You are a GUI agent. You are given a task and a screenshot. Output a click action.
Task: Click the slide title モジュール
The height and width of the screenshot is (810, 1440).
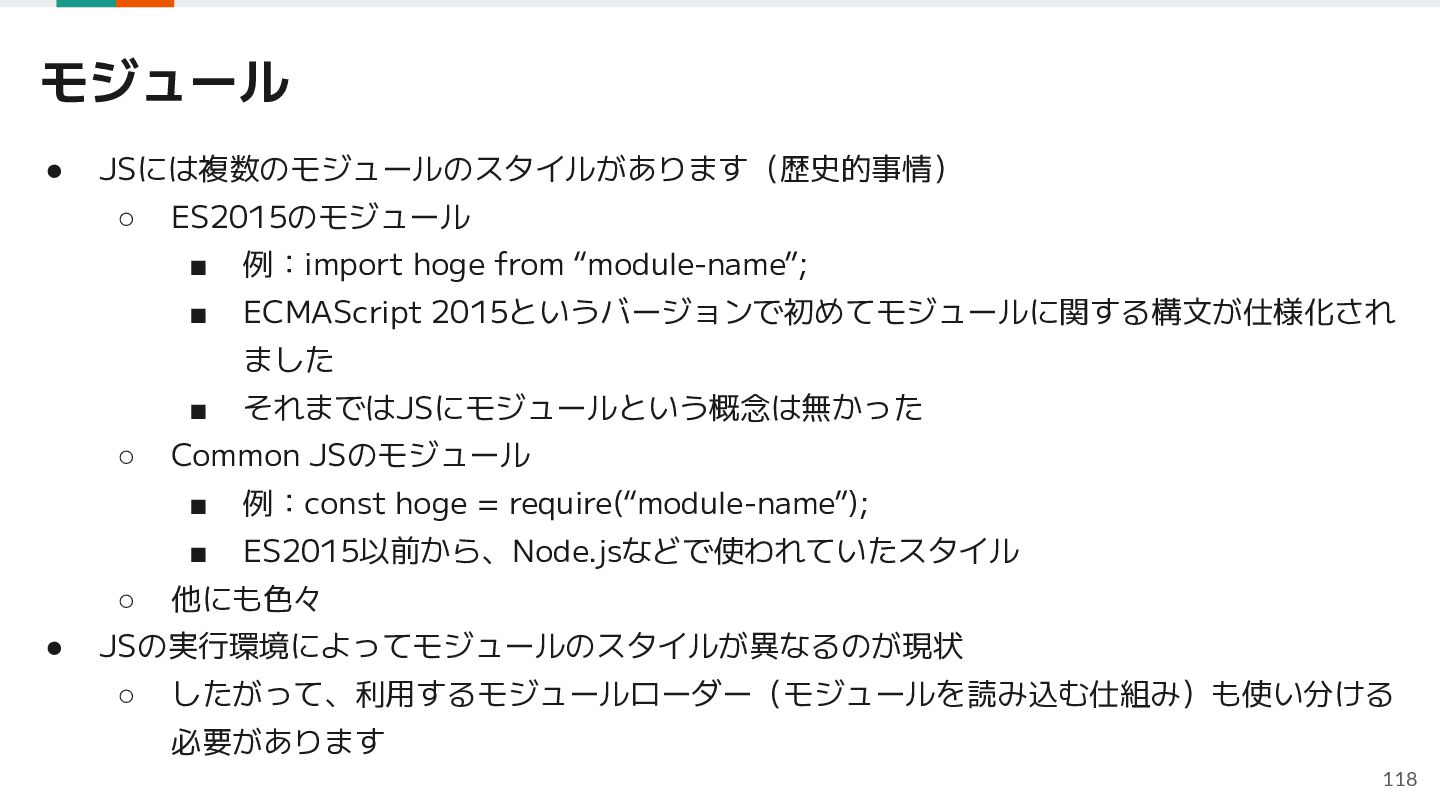point(165,82)
